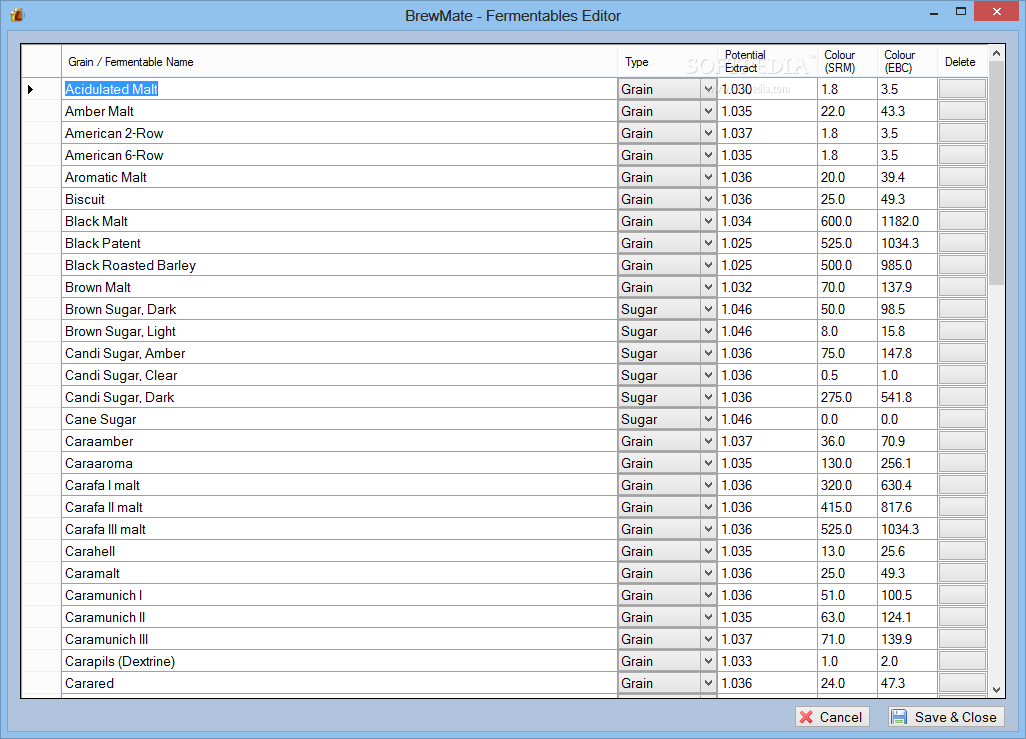
Task: Click EBC value 630.4 for Carafa I malt
Action: 907,485
